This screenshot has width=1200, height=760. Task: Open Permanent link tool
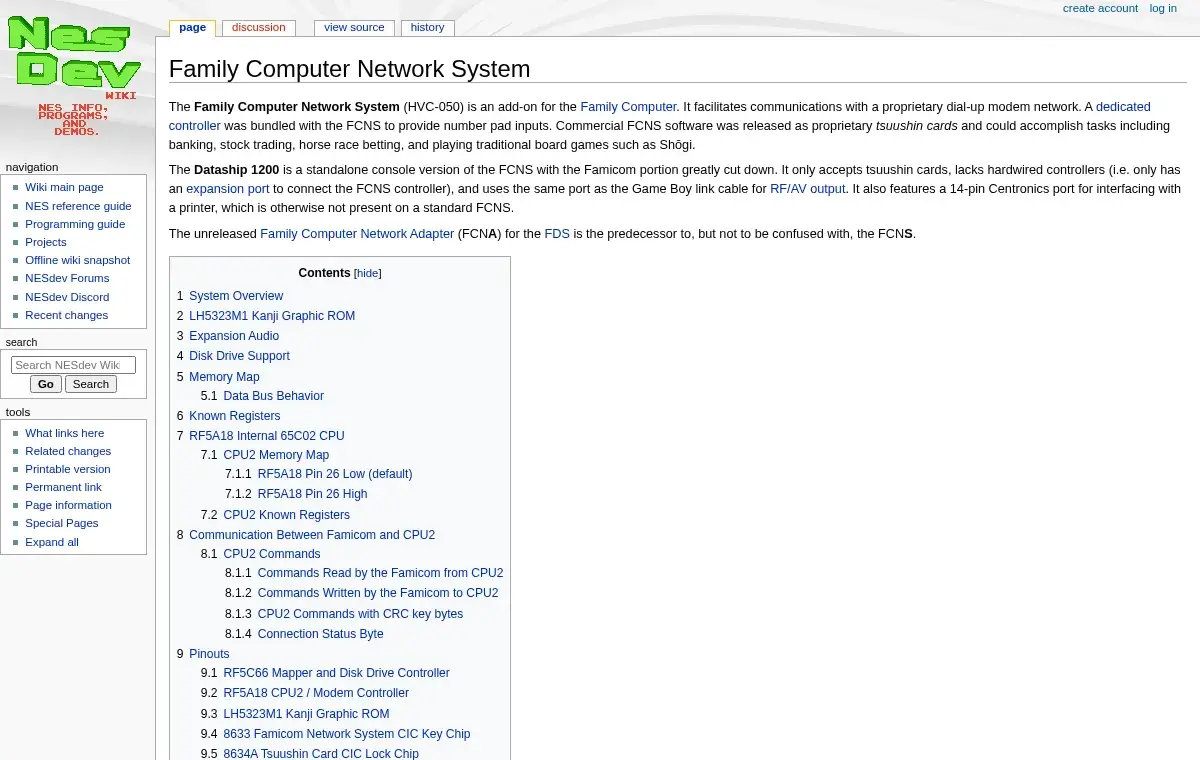(63, 487)
